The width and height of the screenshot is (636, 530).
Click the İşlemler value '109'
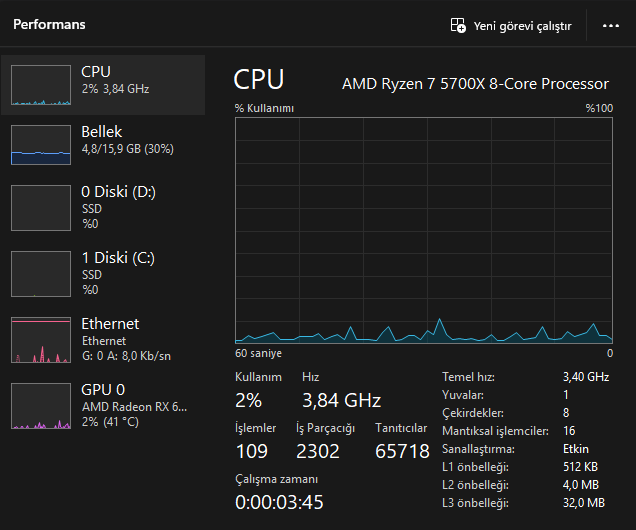251,451
